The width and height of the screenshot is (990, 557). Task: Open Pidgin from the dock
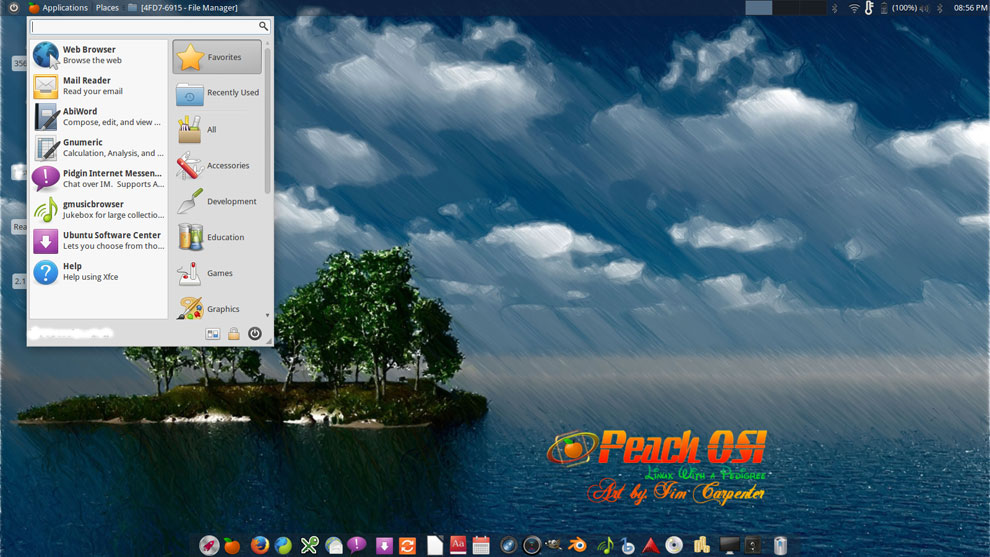357,544
